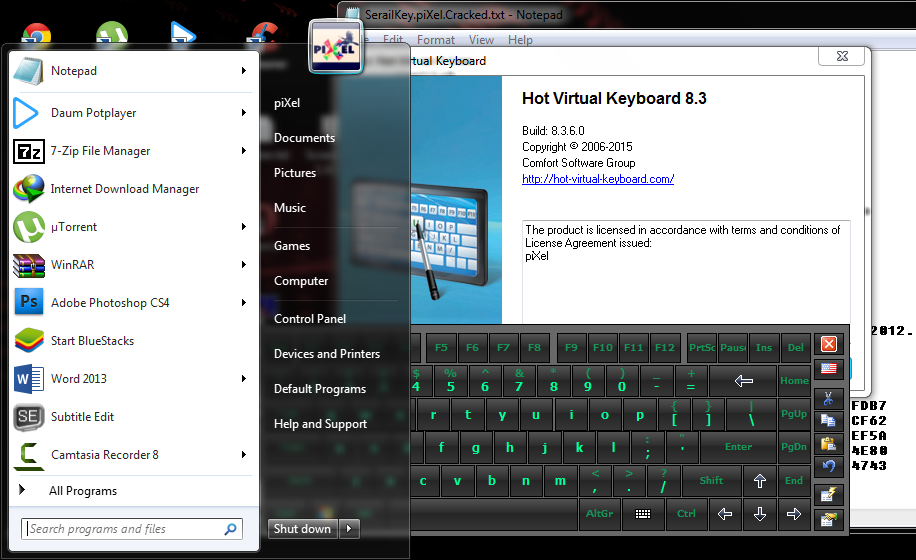Click the keyboard icon key beside AltGr
The width and height of the screenshot is (916, 560).
(x=643, y=514)
